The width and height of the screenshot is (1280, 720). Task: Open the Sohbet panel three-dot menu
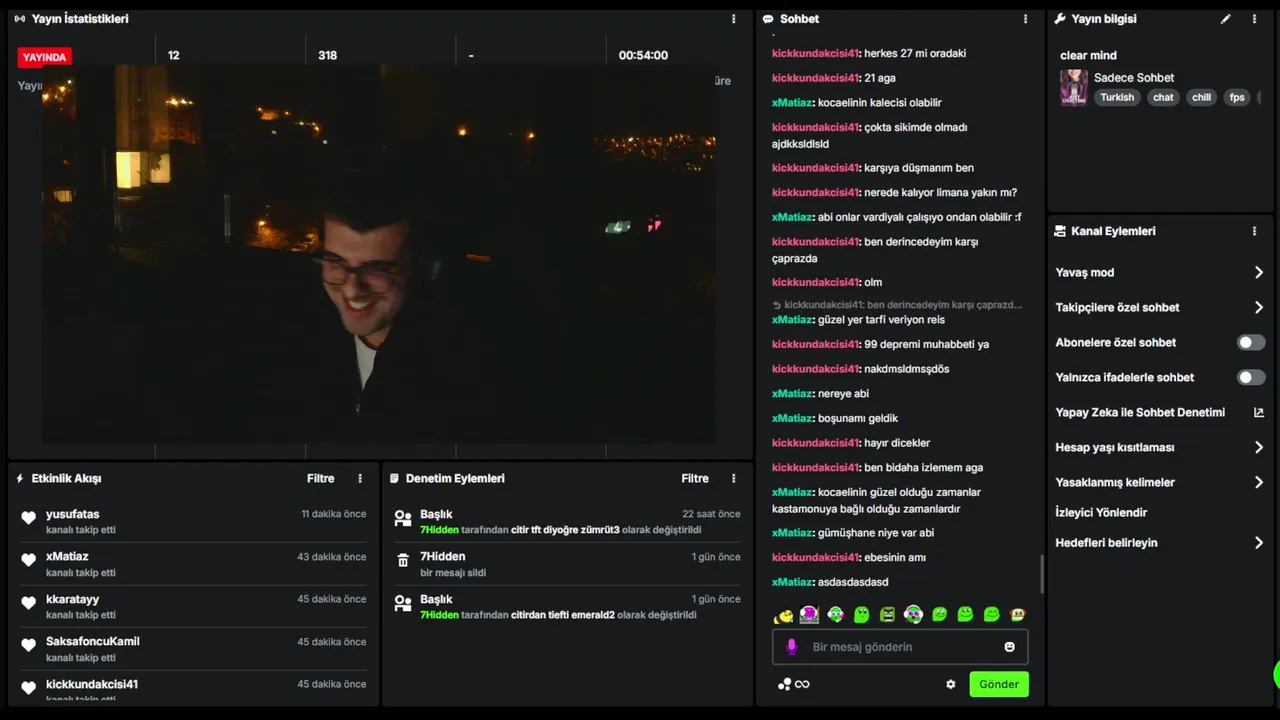coord(1025,19)
